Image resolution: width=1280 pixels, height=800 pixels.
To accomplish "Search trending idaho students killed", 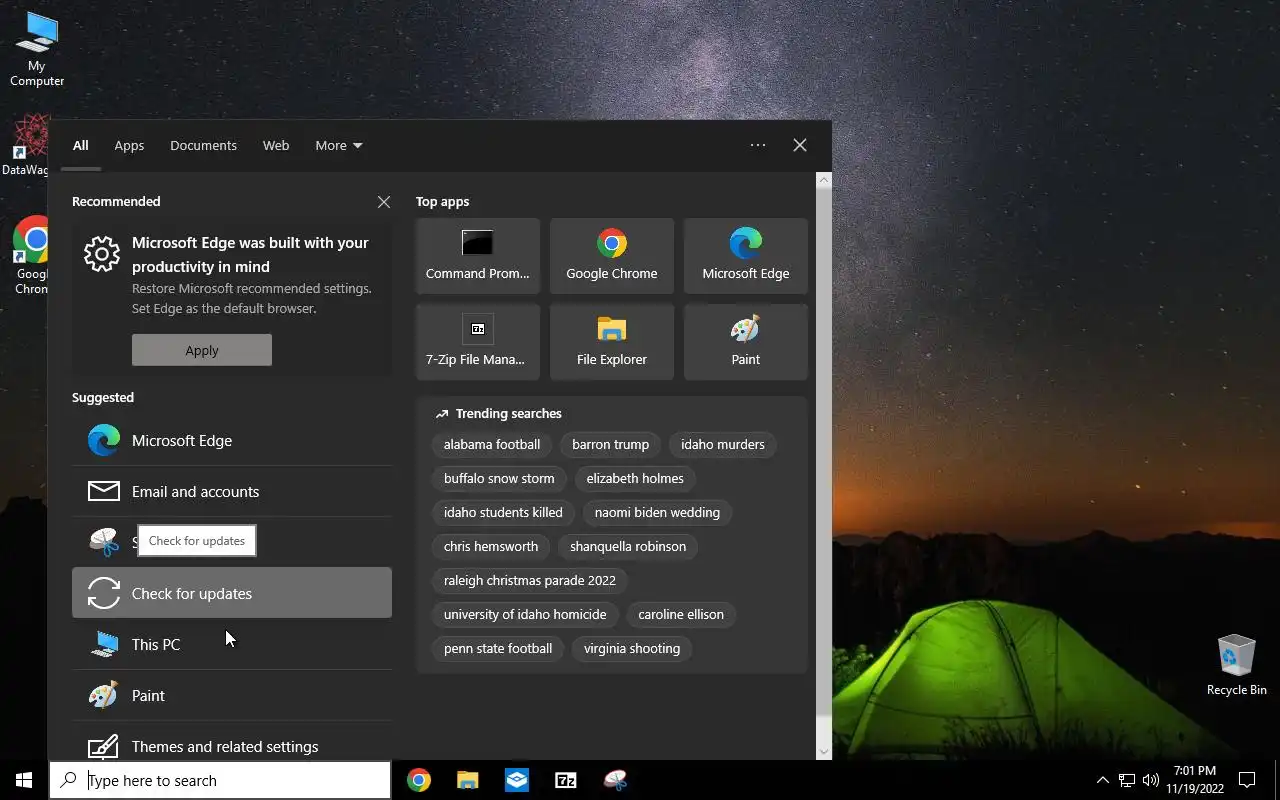I will tap(503, 512).
